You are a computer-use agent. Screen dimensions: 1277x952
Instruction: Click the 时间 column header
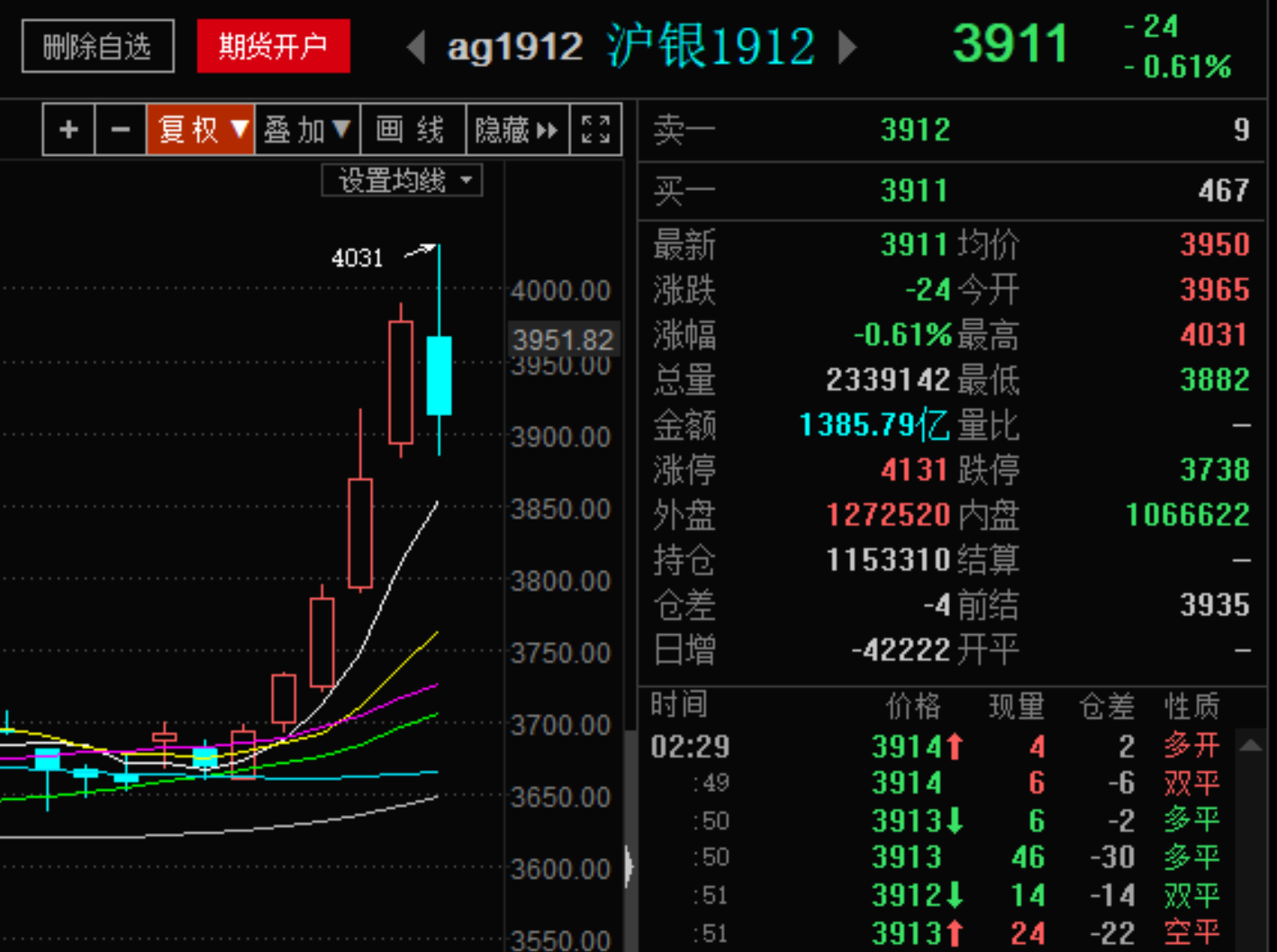point(679,705)
